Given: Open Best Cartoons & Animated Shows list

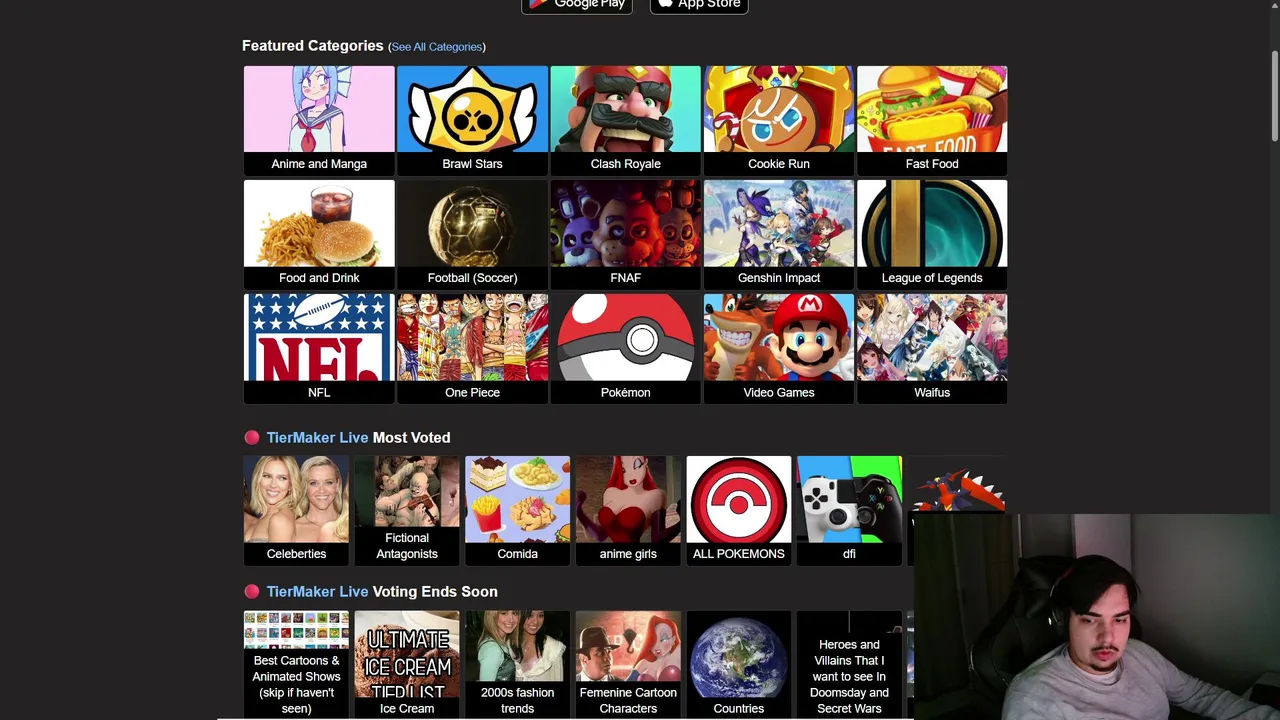Looking at the screenshot, I should [x=296, y=665].
